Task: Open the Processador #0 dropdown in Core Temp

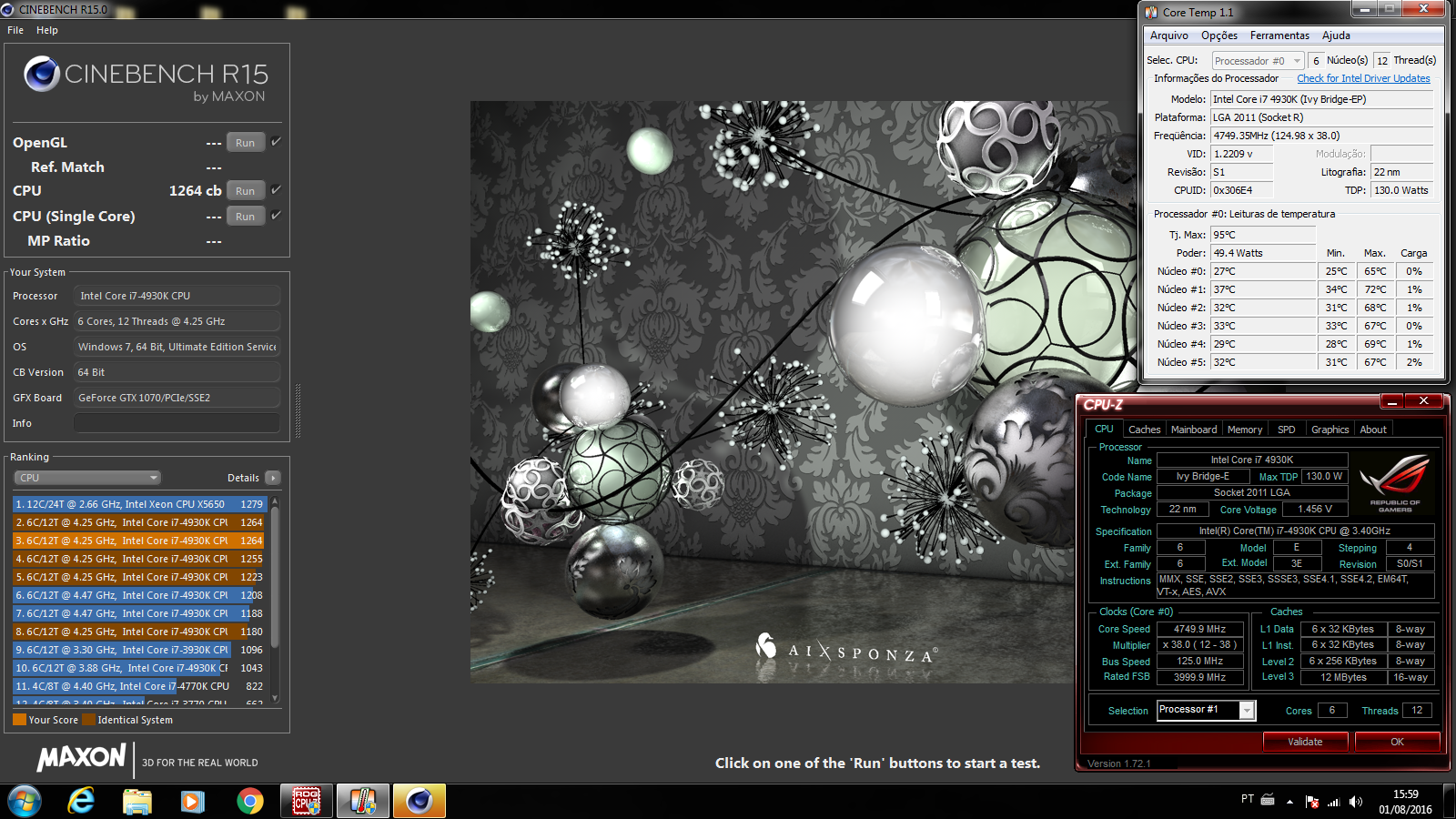Action: (1258, 61)
